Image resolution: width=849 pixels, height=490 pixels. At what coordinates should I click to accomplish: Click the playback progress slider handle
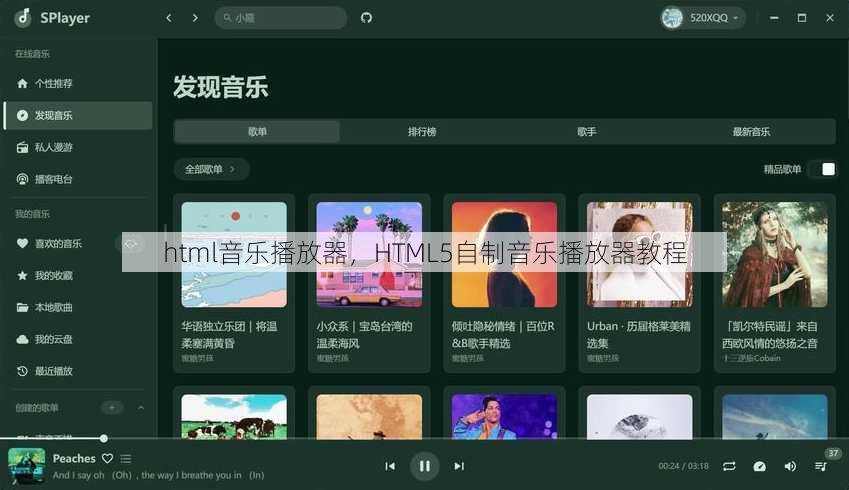point(103,439)
